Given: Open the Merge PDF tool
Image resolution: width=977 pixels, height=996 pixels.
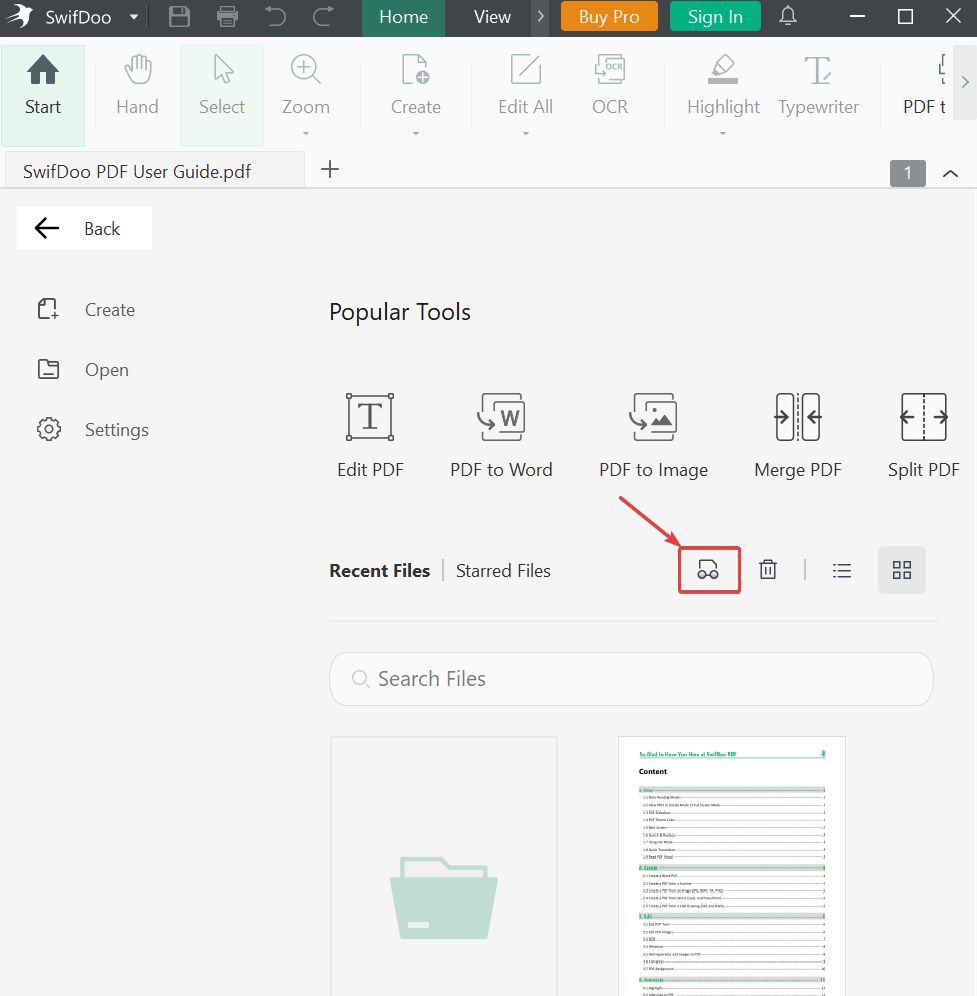Looking at the screenshot, I should pos(798,436).
